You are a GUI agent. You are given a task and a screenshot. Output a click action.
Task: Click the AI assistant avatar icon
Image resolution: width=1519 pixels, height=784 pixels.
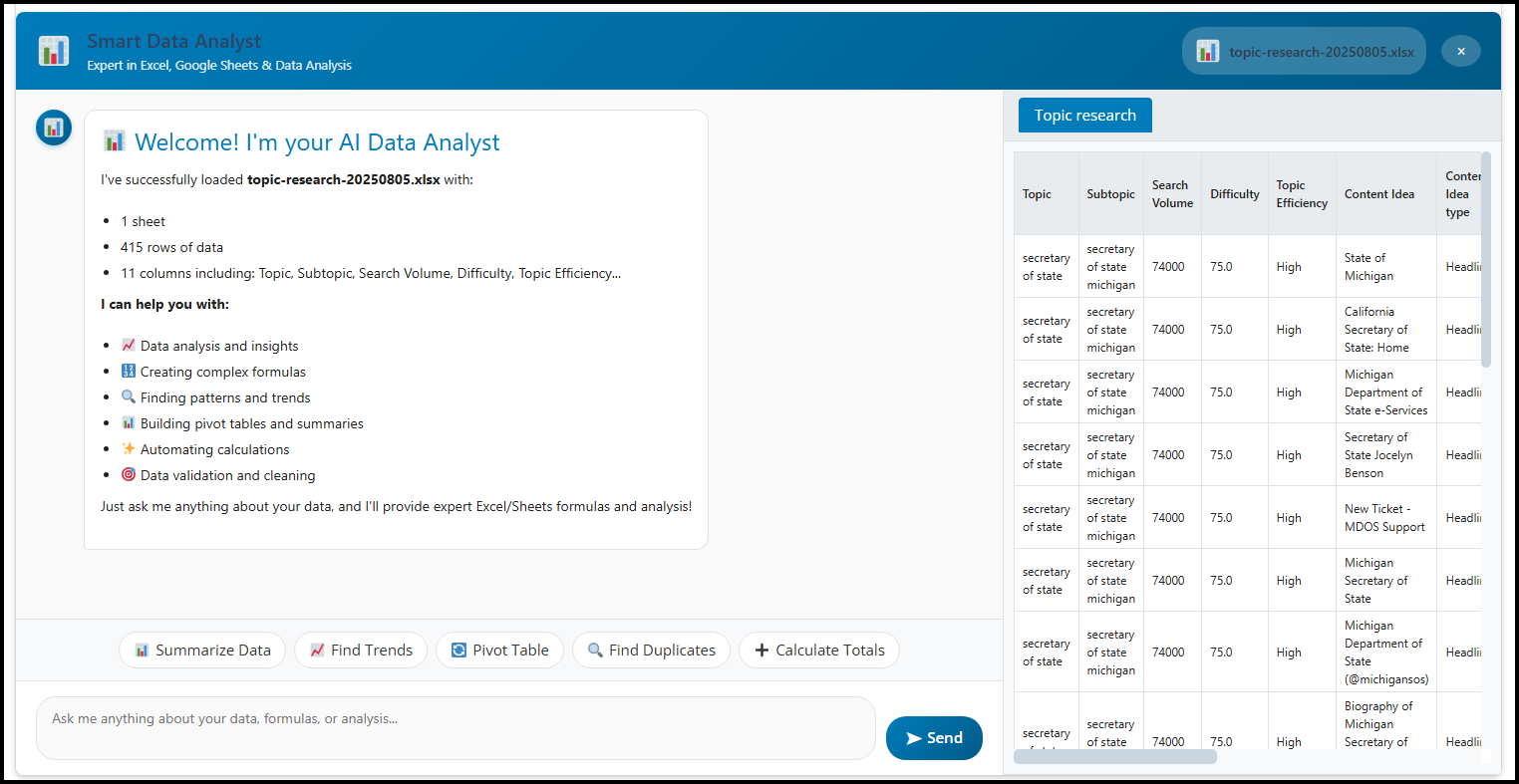point(53,128)
